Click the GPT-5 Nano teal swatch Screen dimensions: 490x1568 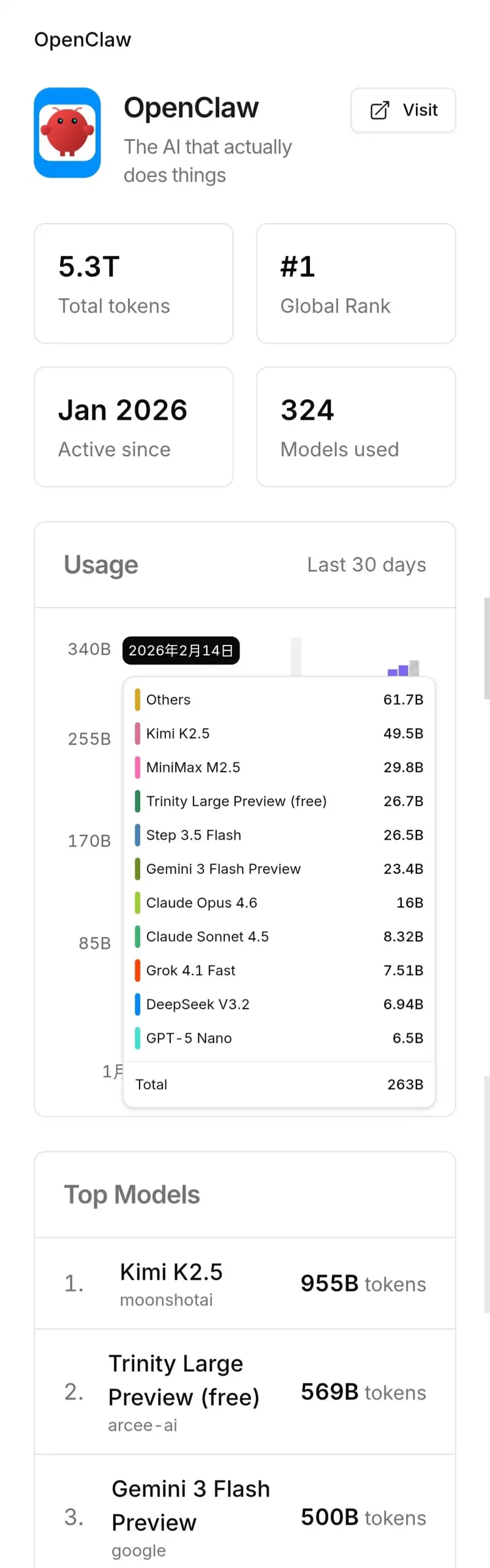click(x=138, y=1038)
